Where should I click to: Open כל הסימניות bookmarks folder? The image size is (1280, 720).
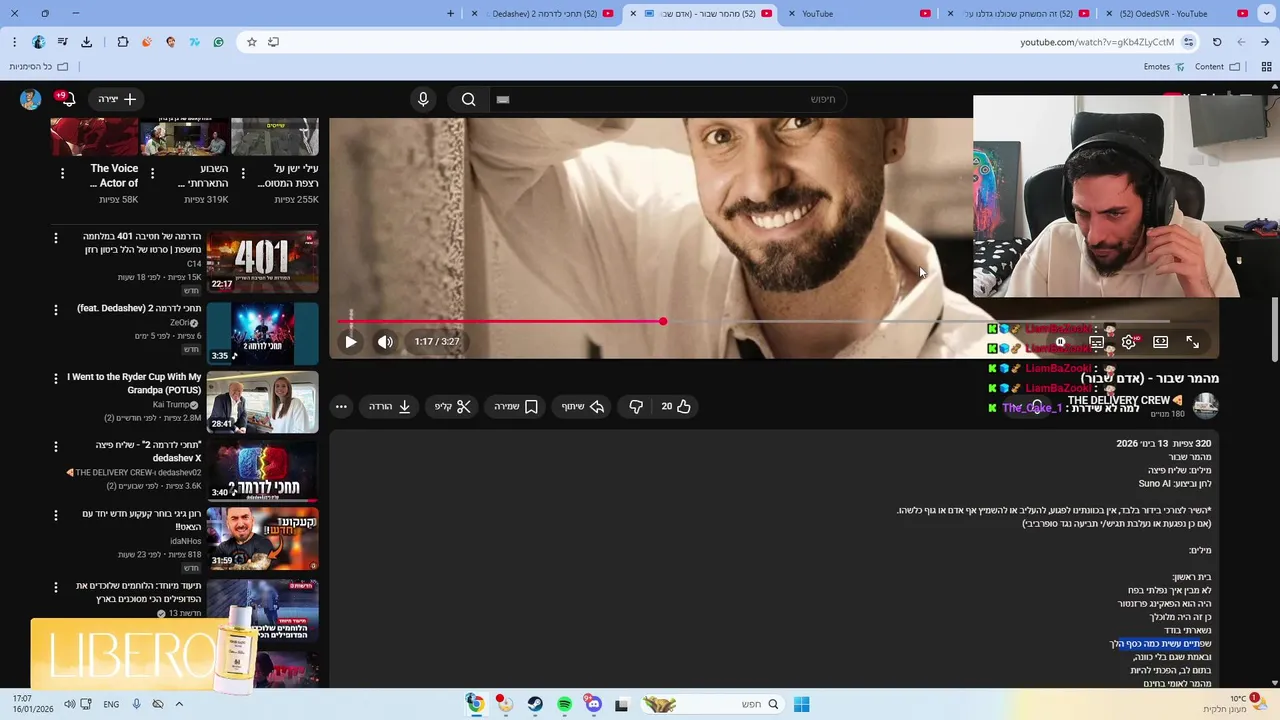39,67
